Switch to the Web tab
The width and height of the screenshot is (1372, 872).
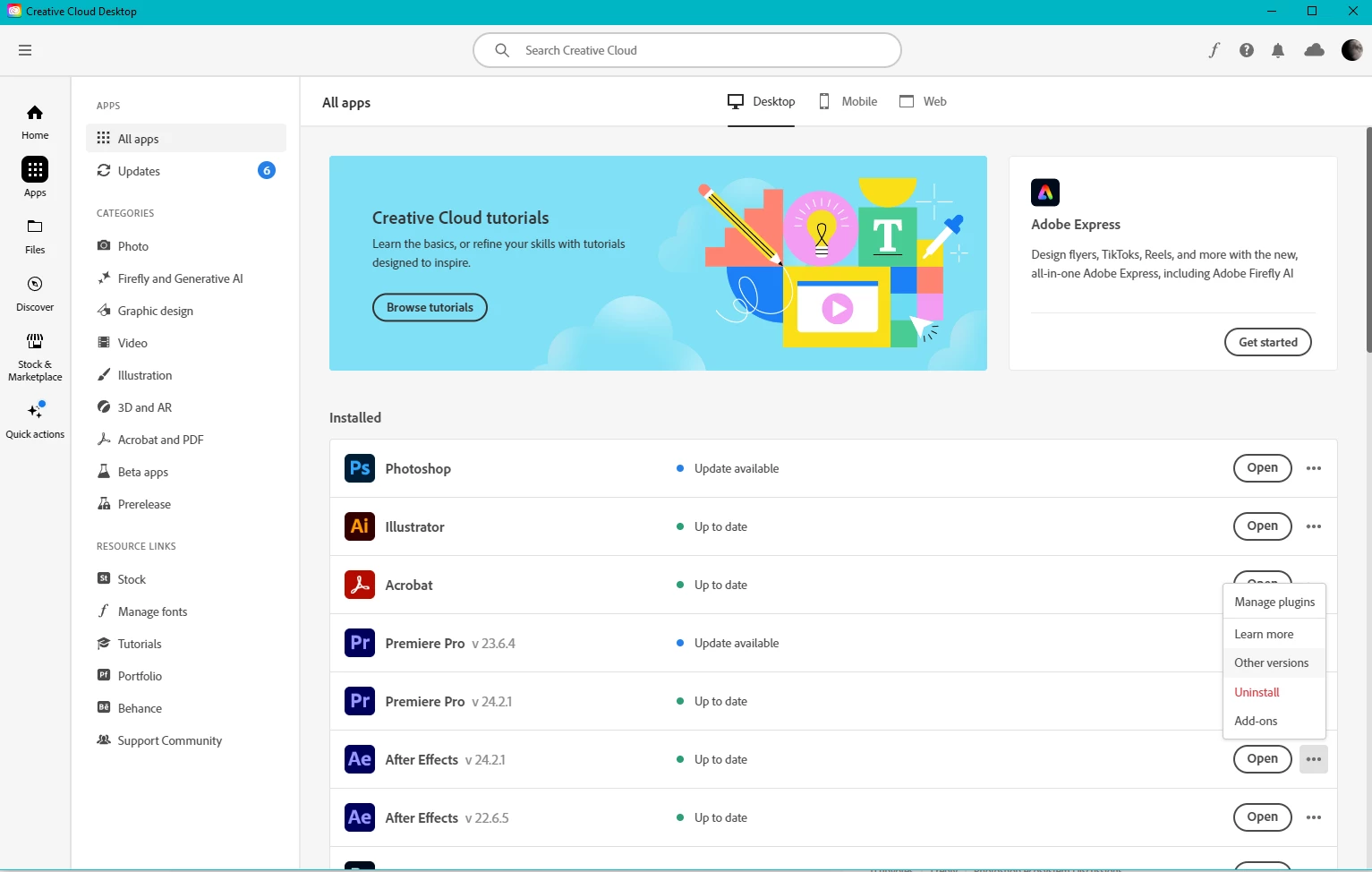click(923, 101)
